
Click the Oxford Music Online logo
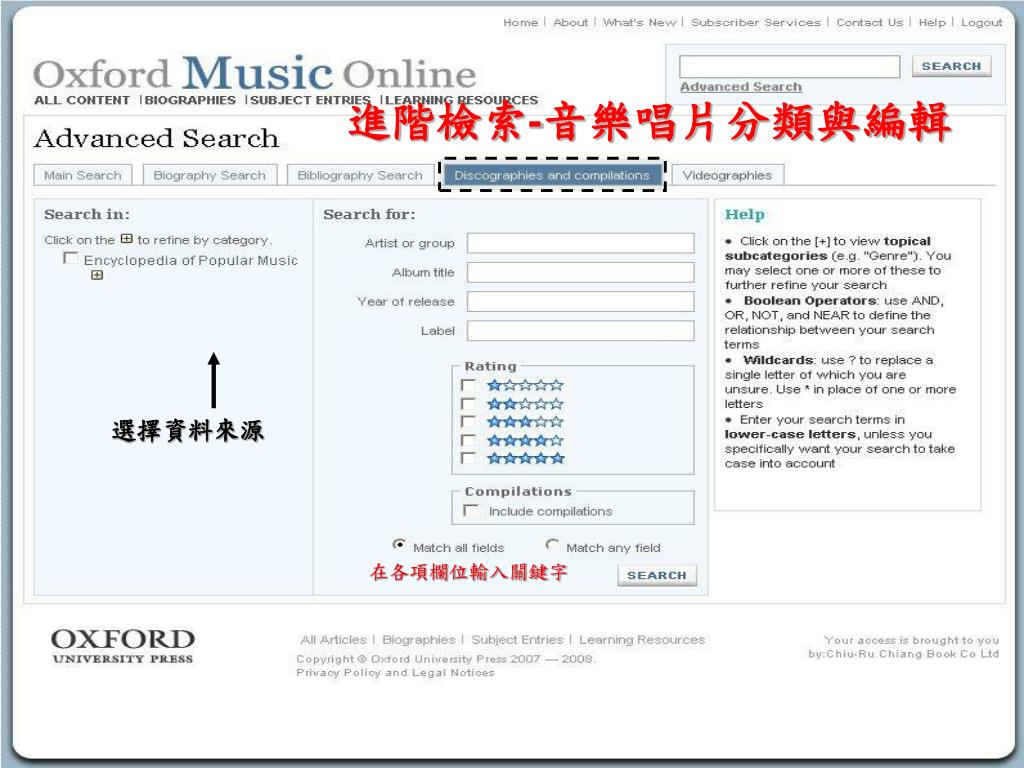tap(255, 72)
